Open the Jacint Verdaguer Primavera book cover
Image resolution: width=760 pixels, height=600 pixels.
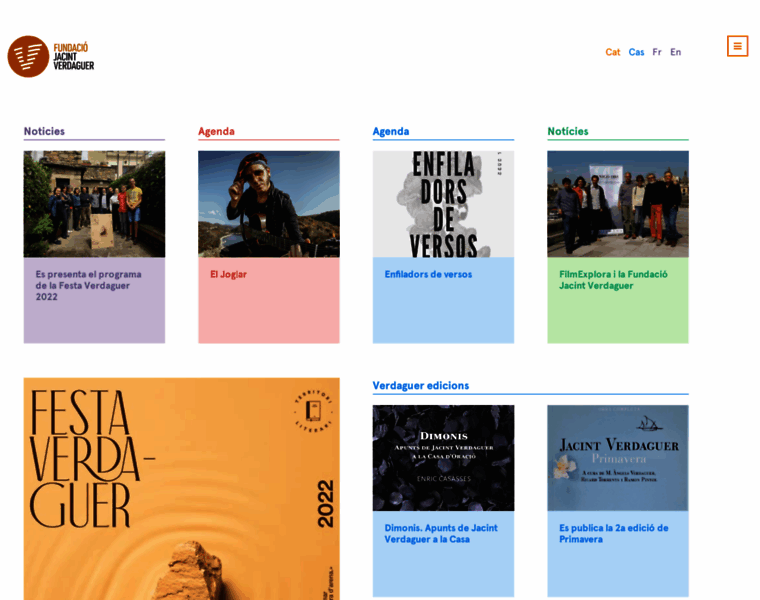pos(618,458)
